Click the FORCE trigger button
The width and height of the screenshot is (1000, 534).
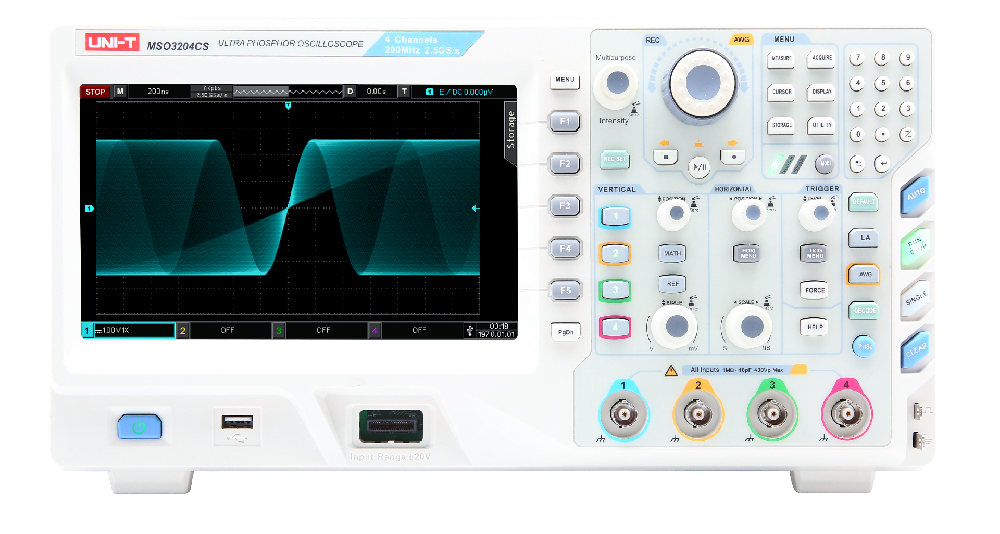814,290
